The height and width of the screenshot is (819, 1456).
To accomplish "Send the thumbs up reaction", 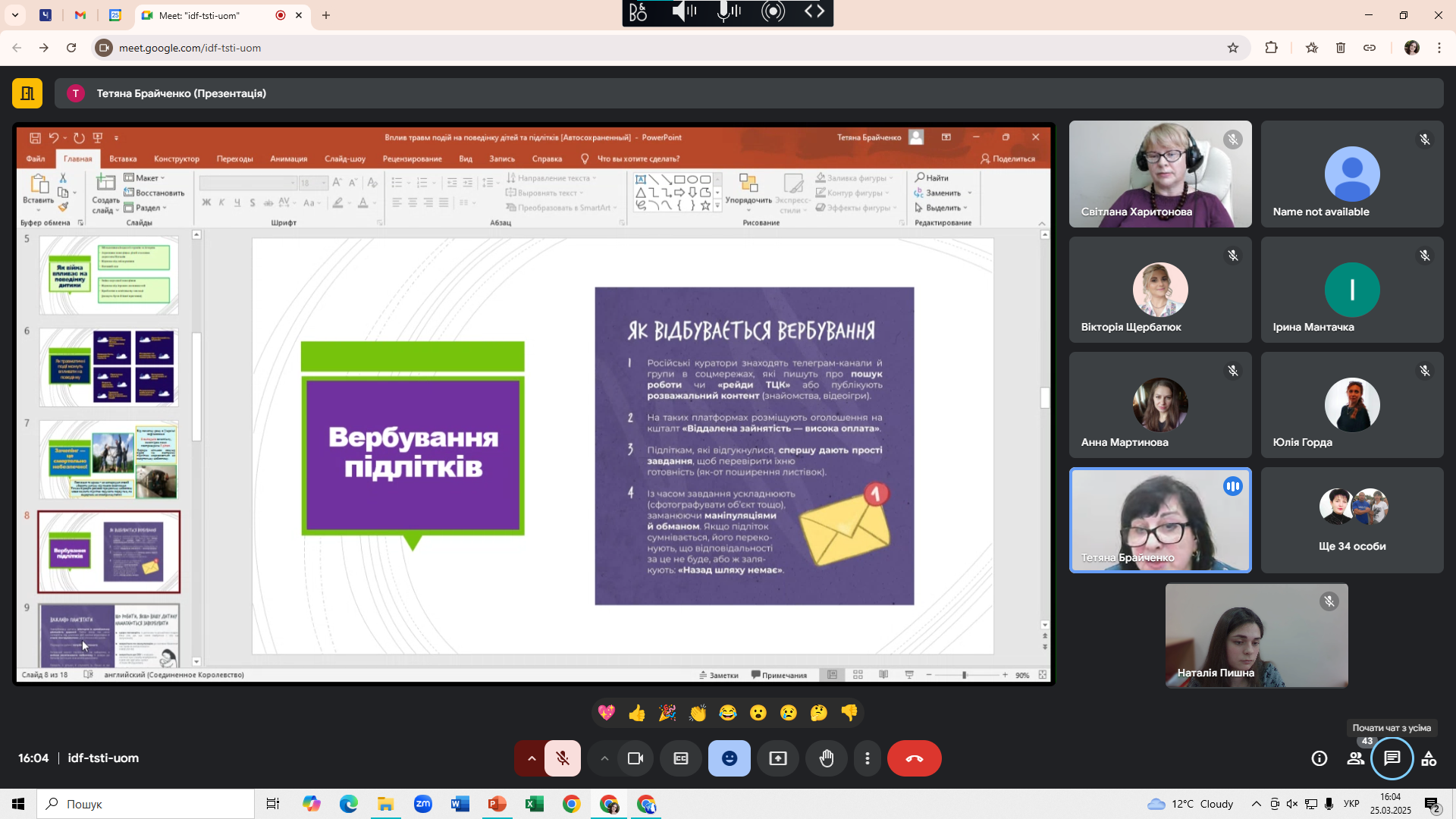I will coord(637,713).
